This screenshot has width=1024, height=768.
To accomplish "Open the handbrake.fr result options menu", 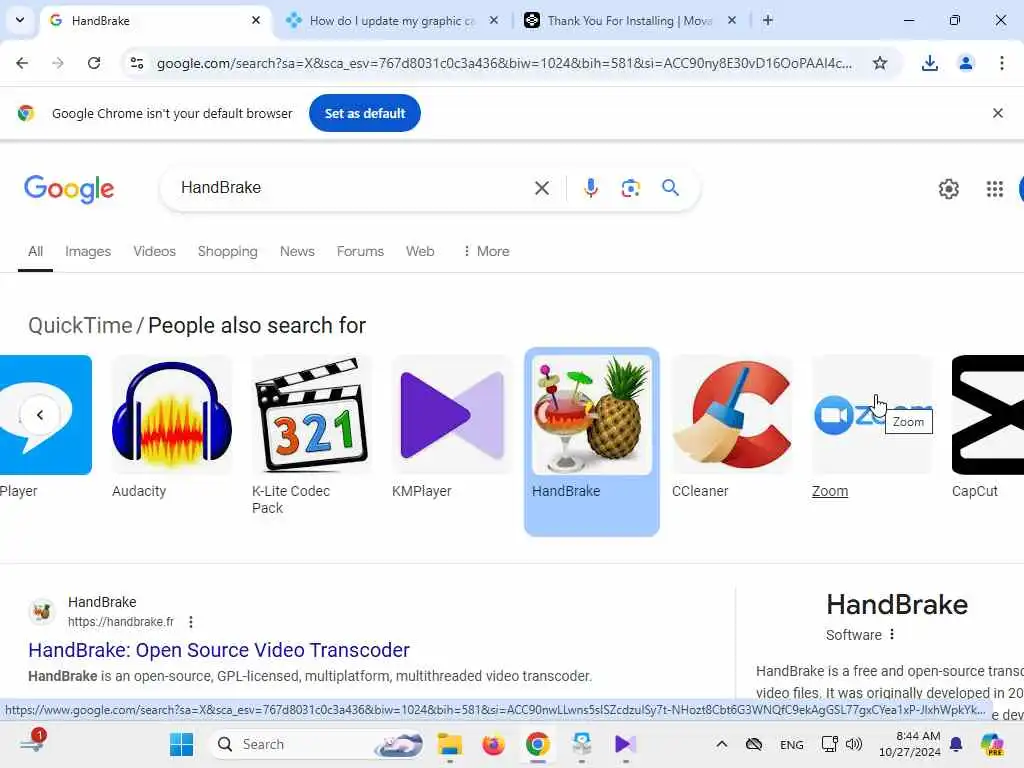I will 191,622.
